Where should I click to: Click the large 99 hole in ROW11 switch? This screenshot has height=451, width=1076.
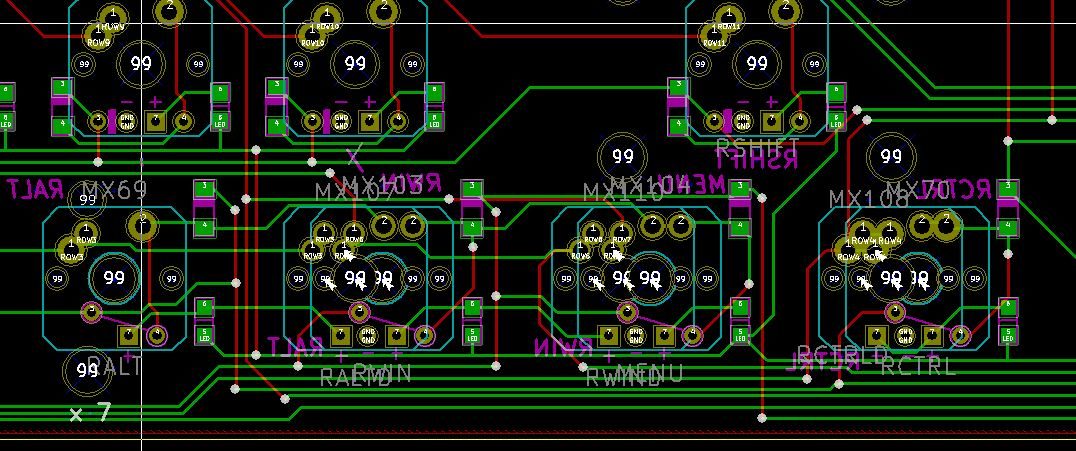758,64
